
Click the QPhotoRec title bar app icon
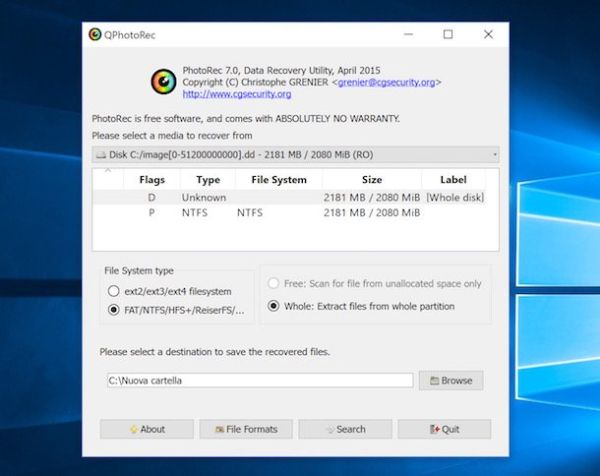click(95, 34)
